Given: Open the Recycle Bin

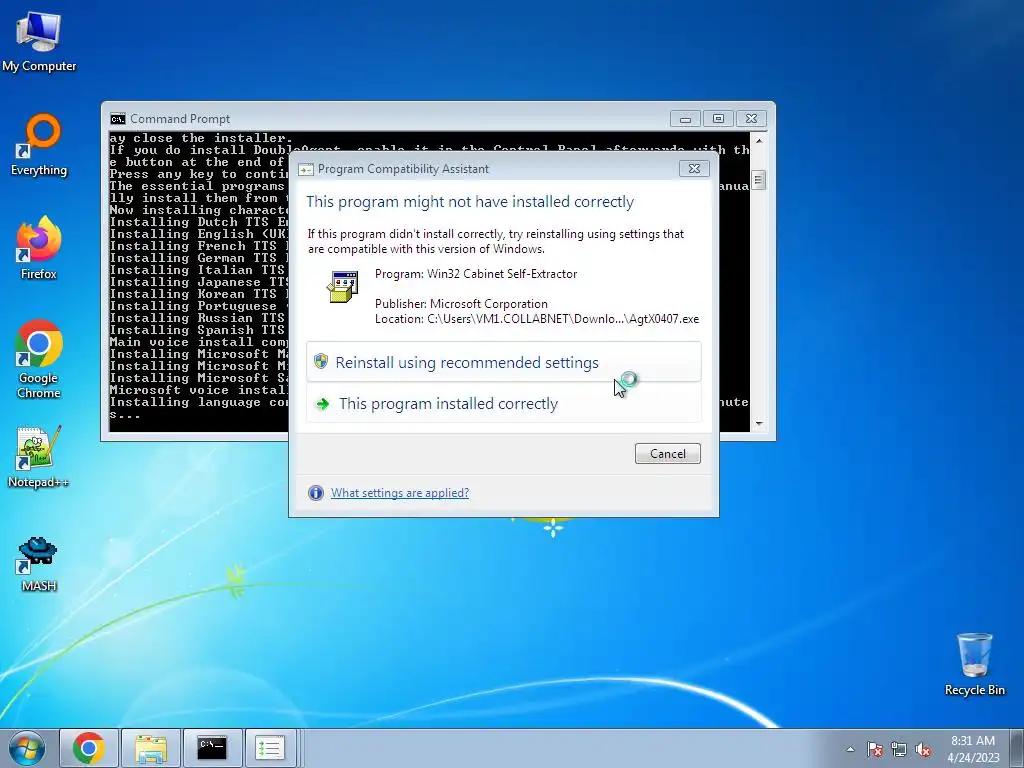Looking at the screenshot, I should pyautogui.click(x=974, y=664).
